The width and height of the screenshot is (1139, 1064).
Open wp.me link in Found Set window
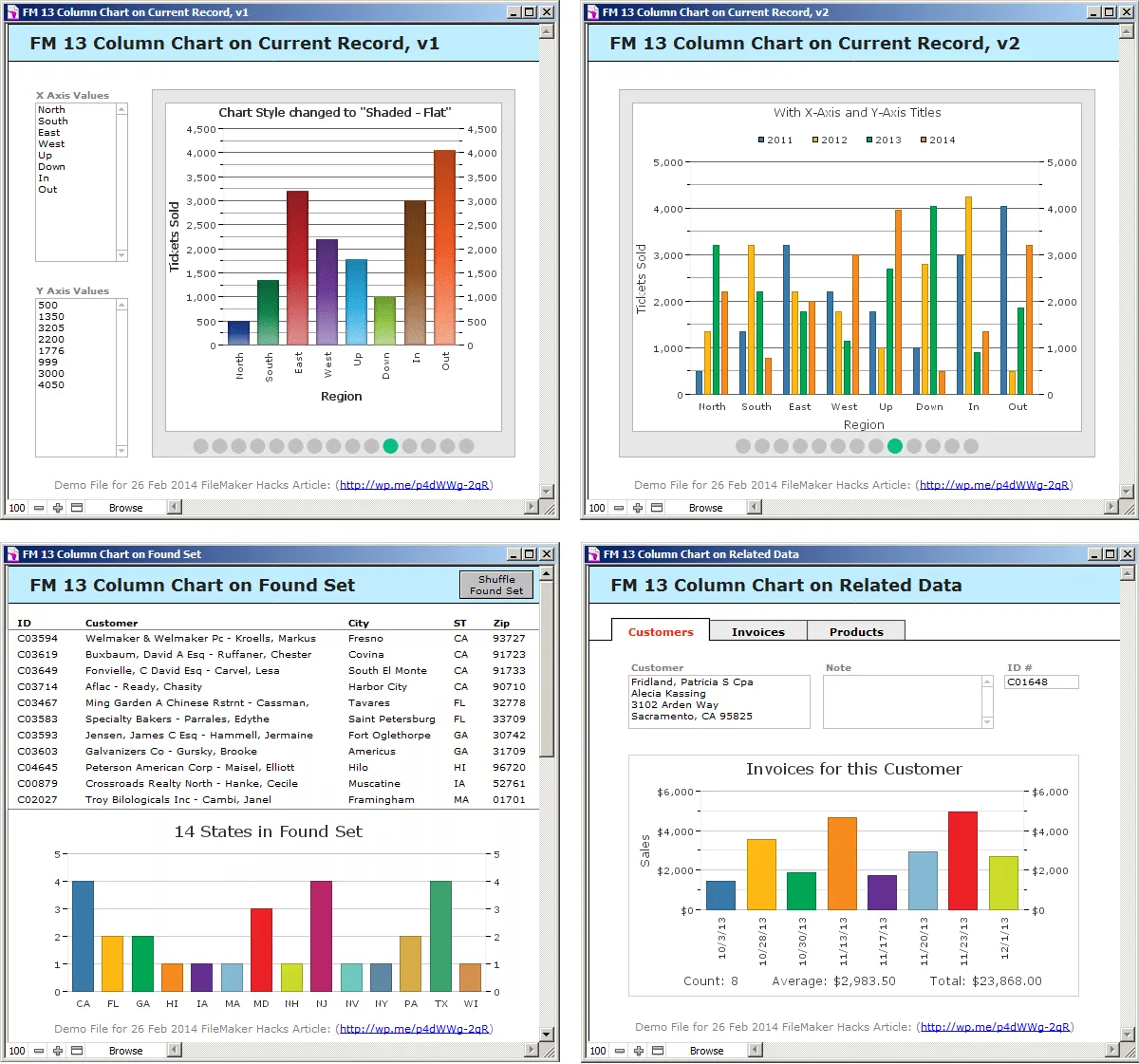pos(415,1028)
